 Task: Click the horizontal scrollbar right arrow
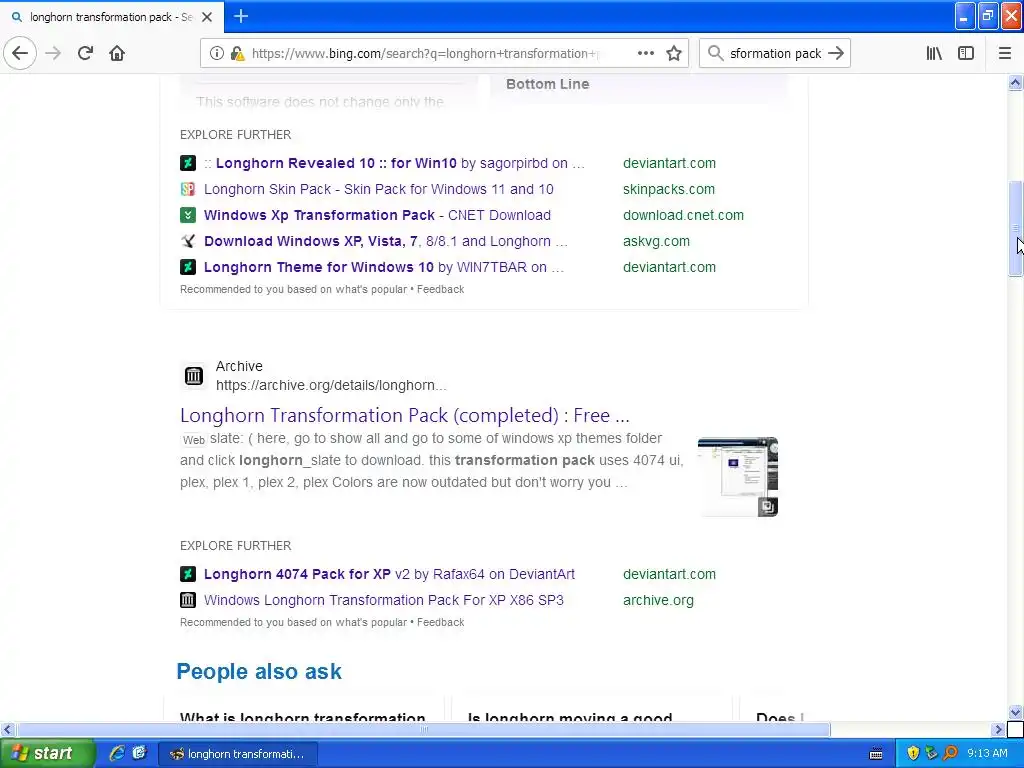pos(998,729)
